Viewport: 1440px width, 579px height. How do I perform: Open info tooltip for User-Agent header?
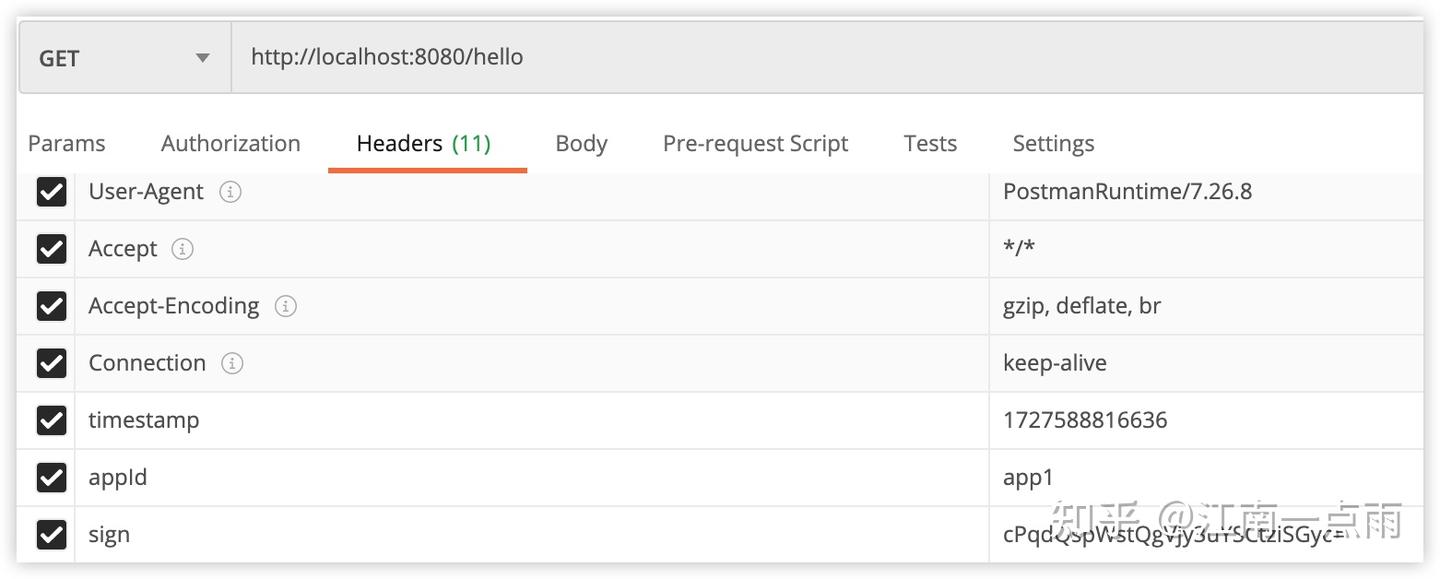click(230, 191)
